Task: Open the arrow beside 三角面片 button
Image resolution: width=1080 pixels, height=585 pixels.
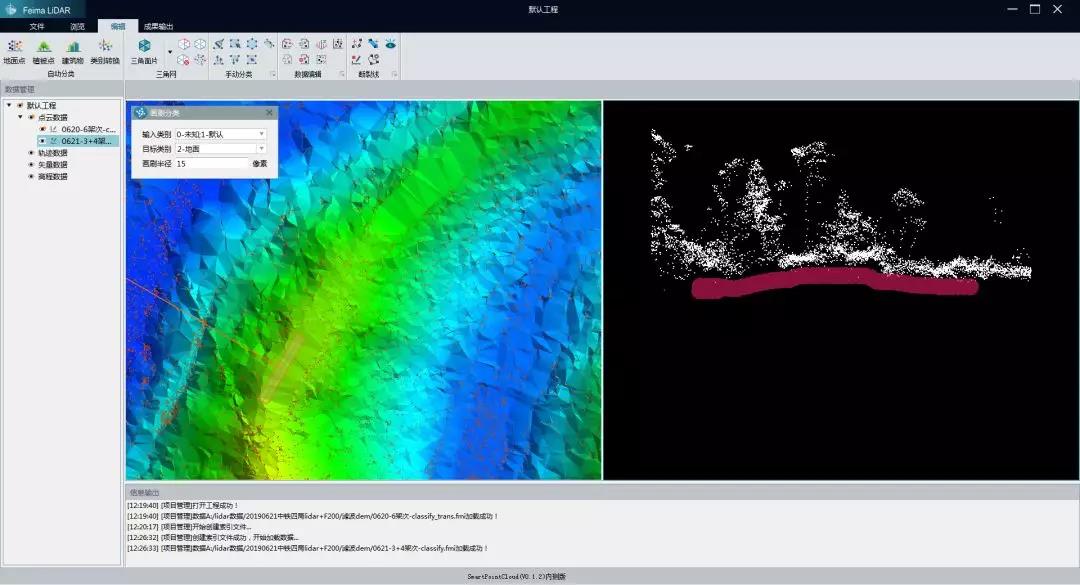Action: coord(170,50)
